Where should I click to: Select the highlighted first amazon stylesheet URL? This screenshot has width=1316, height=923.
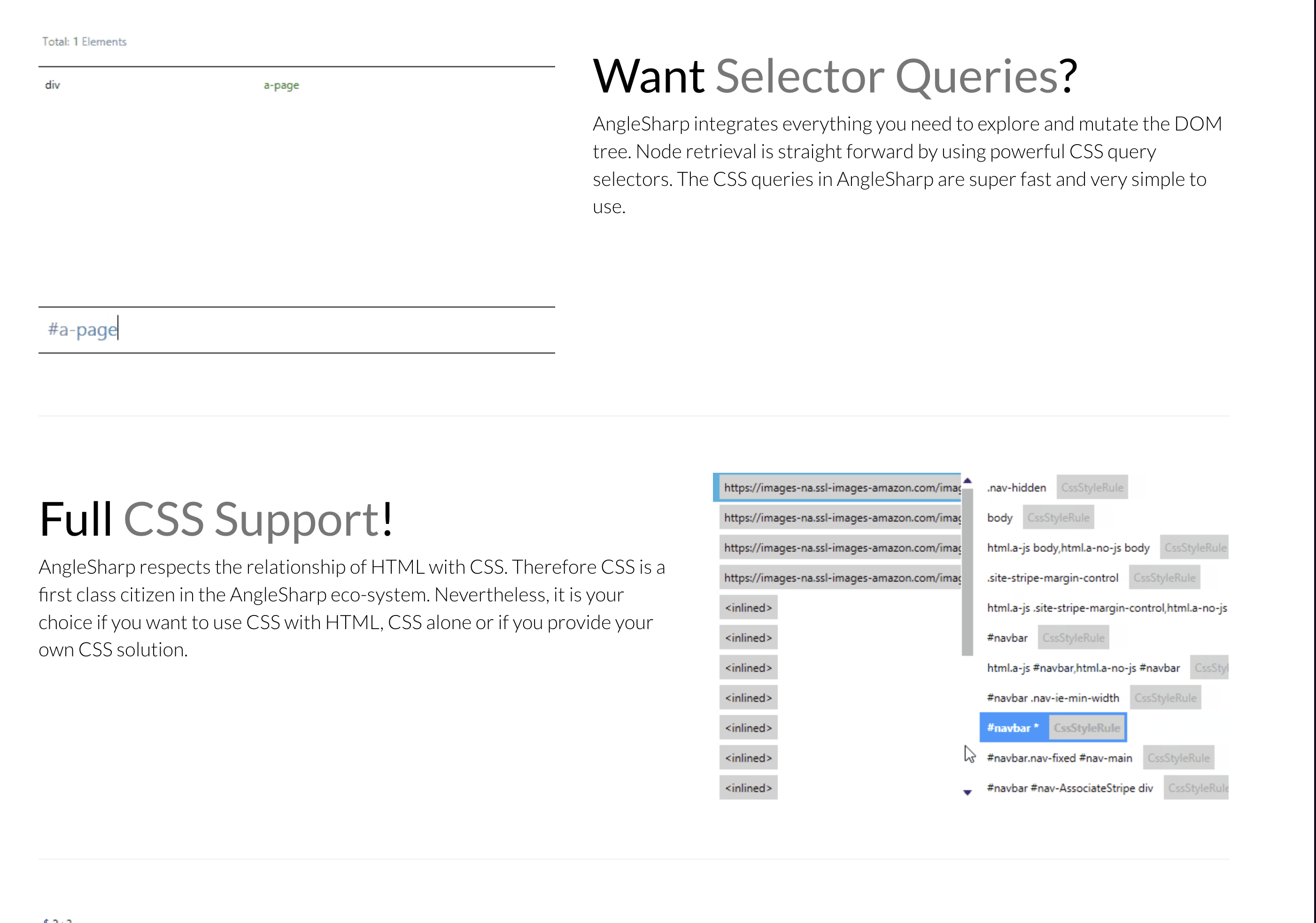point(841,488)
